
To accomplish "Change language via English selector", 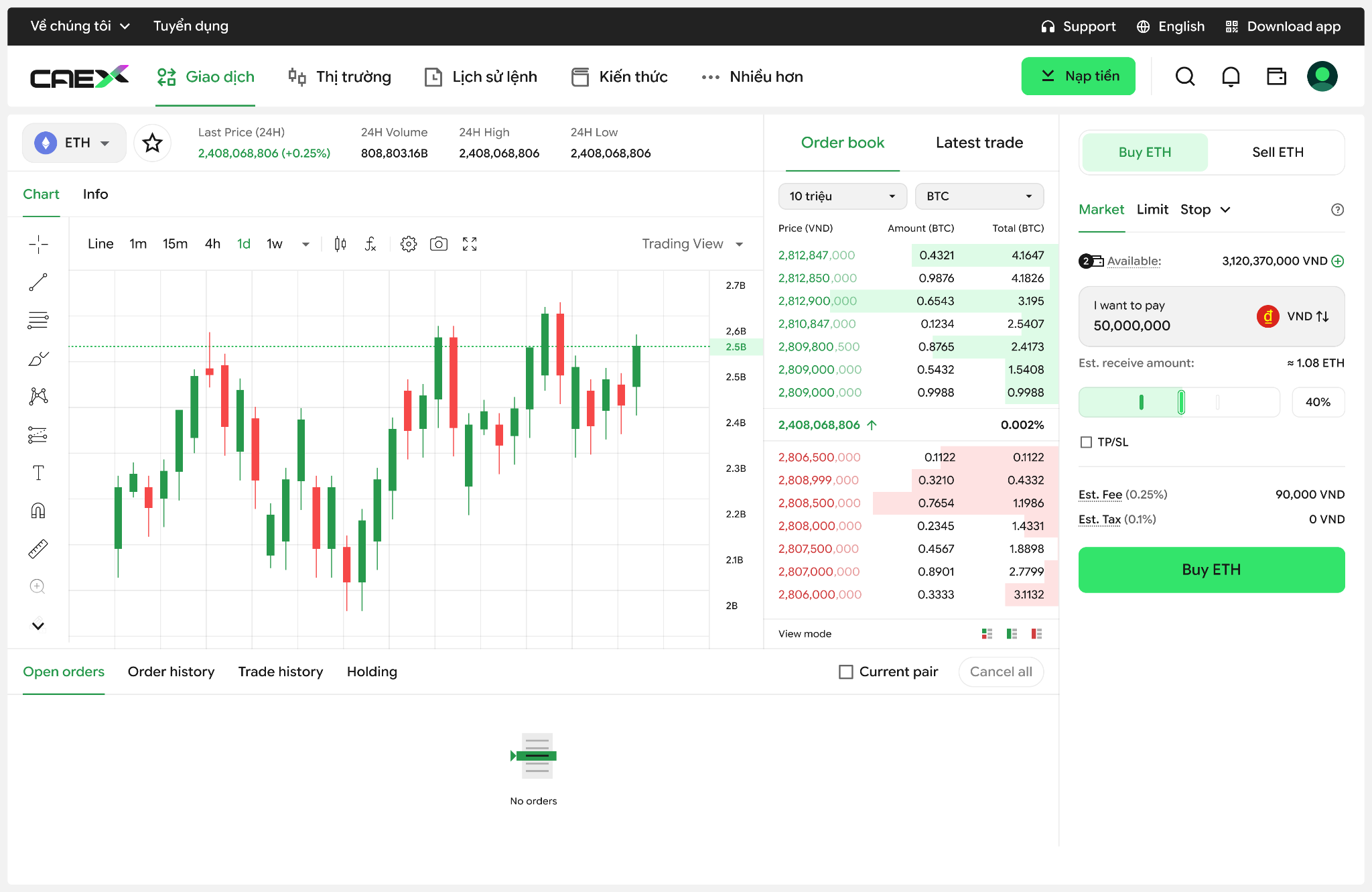I will click(1170, 26).
